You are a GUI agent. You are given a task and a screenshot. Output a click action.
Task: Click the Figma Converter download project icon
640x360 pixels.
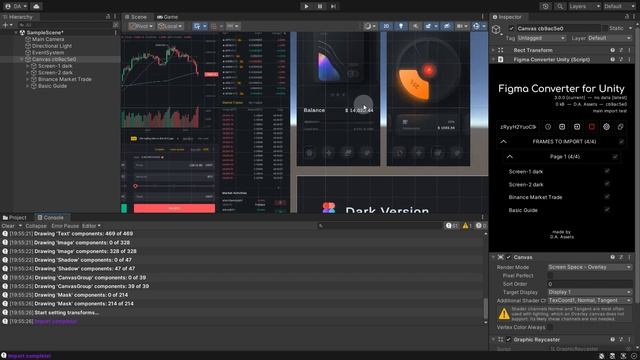562,127
